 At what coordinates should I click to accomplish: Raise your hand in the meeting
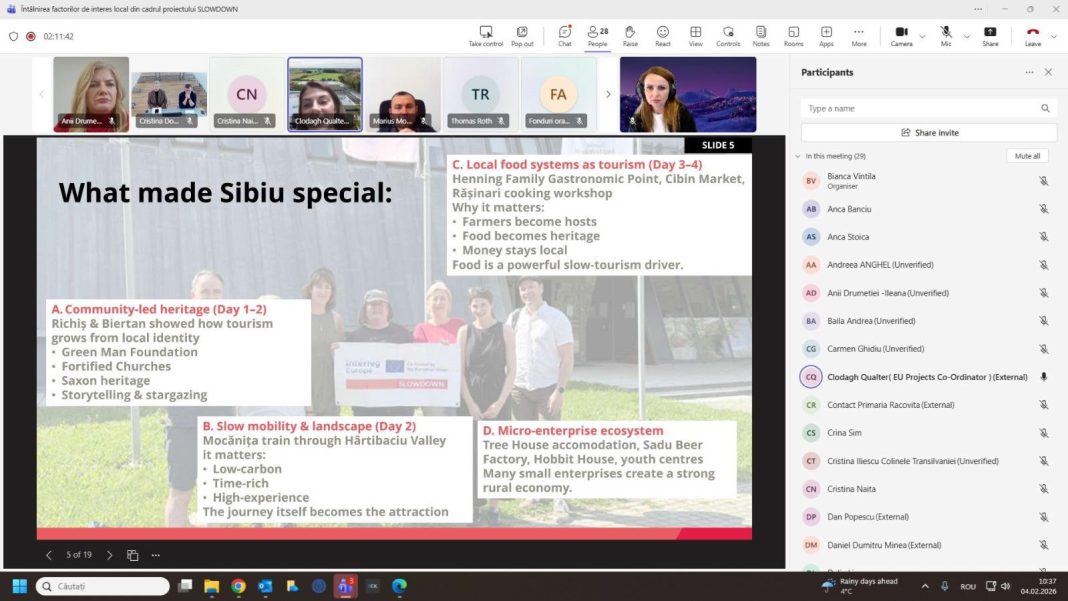click(x=630, y=36)
